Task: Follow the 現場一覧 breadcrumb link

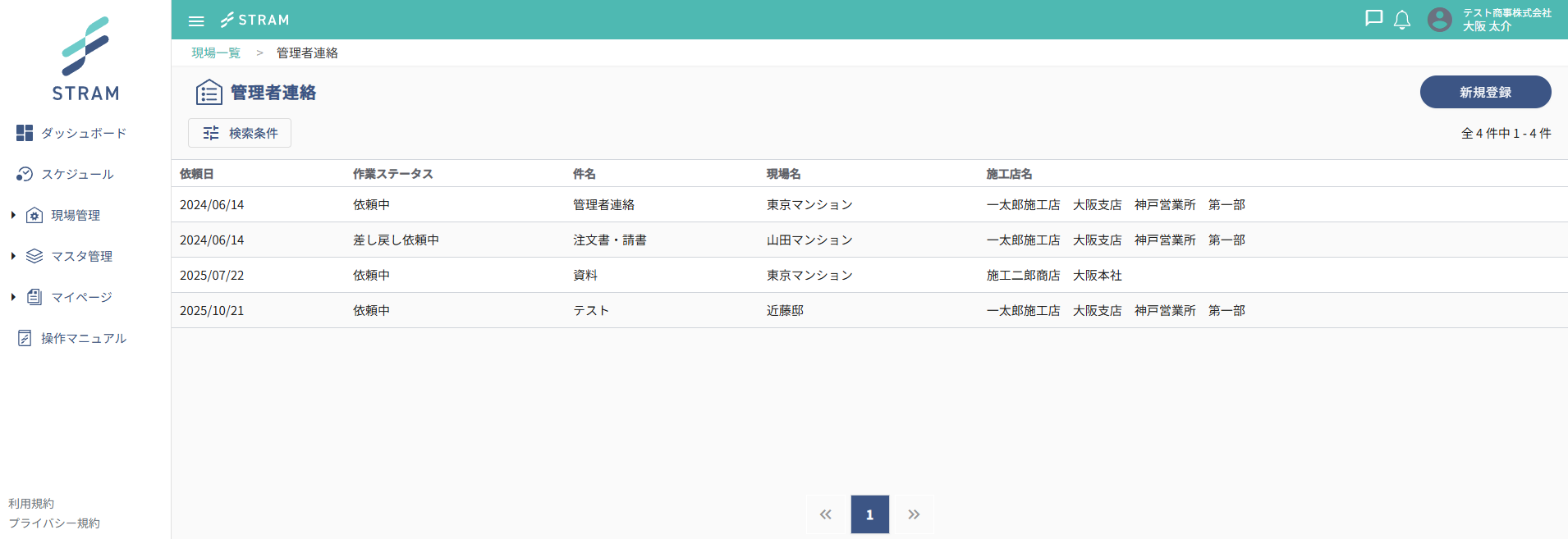Action: coord(216,53)
